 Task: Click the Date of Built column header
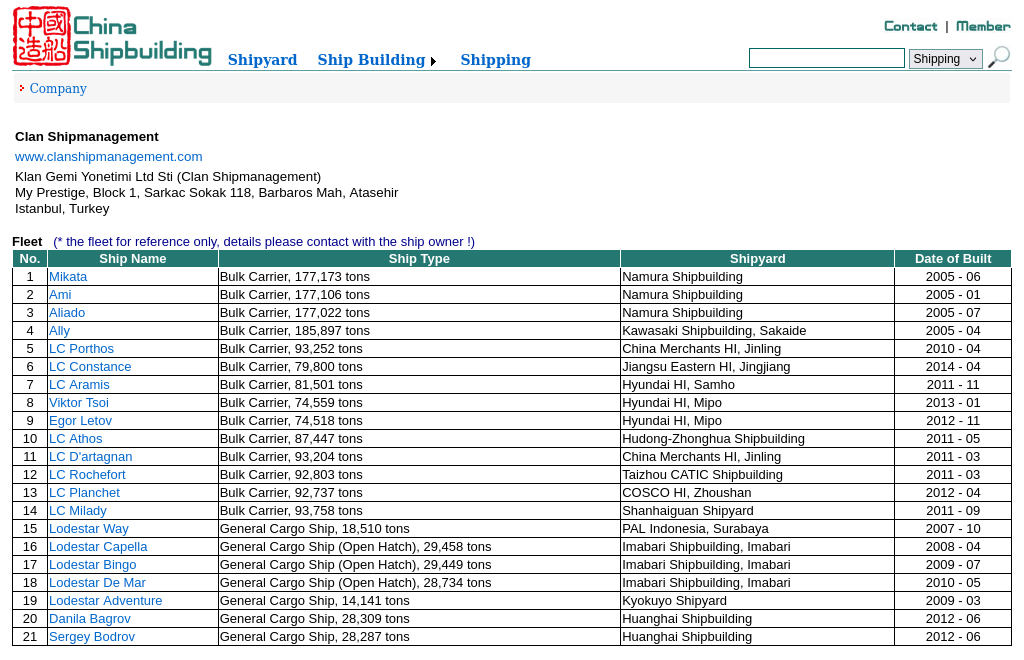pyautogui.click(x=952, y=259)
